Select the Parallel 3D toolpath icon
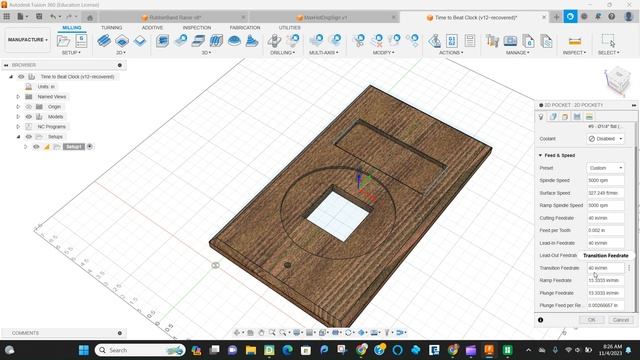Viewport: 640px width, 360px height. (198, 41)
